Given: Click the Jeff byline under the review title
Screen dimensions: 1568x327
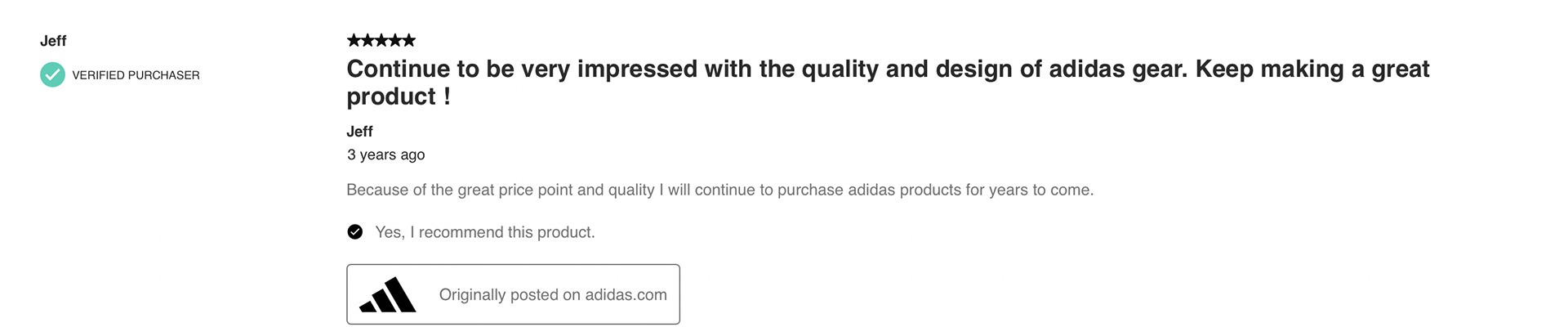Looking at the screenshot, I should pos(359,132).
